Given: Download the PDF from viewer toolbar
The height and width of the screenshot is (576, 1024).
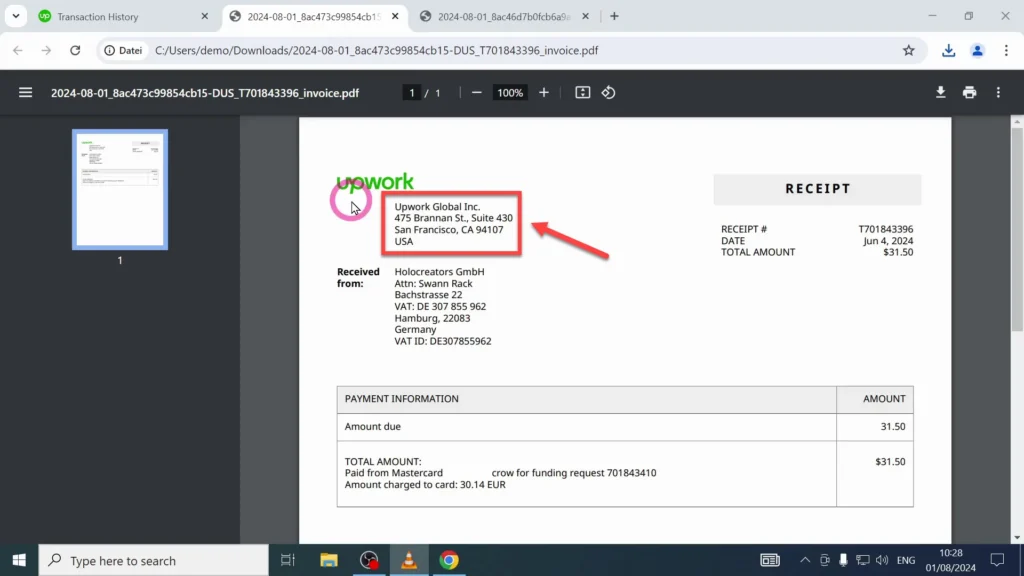Looking at the screenshot, I should 940,93.
